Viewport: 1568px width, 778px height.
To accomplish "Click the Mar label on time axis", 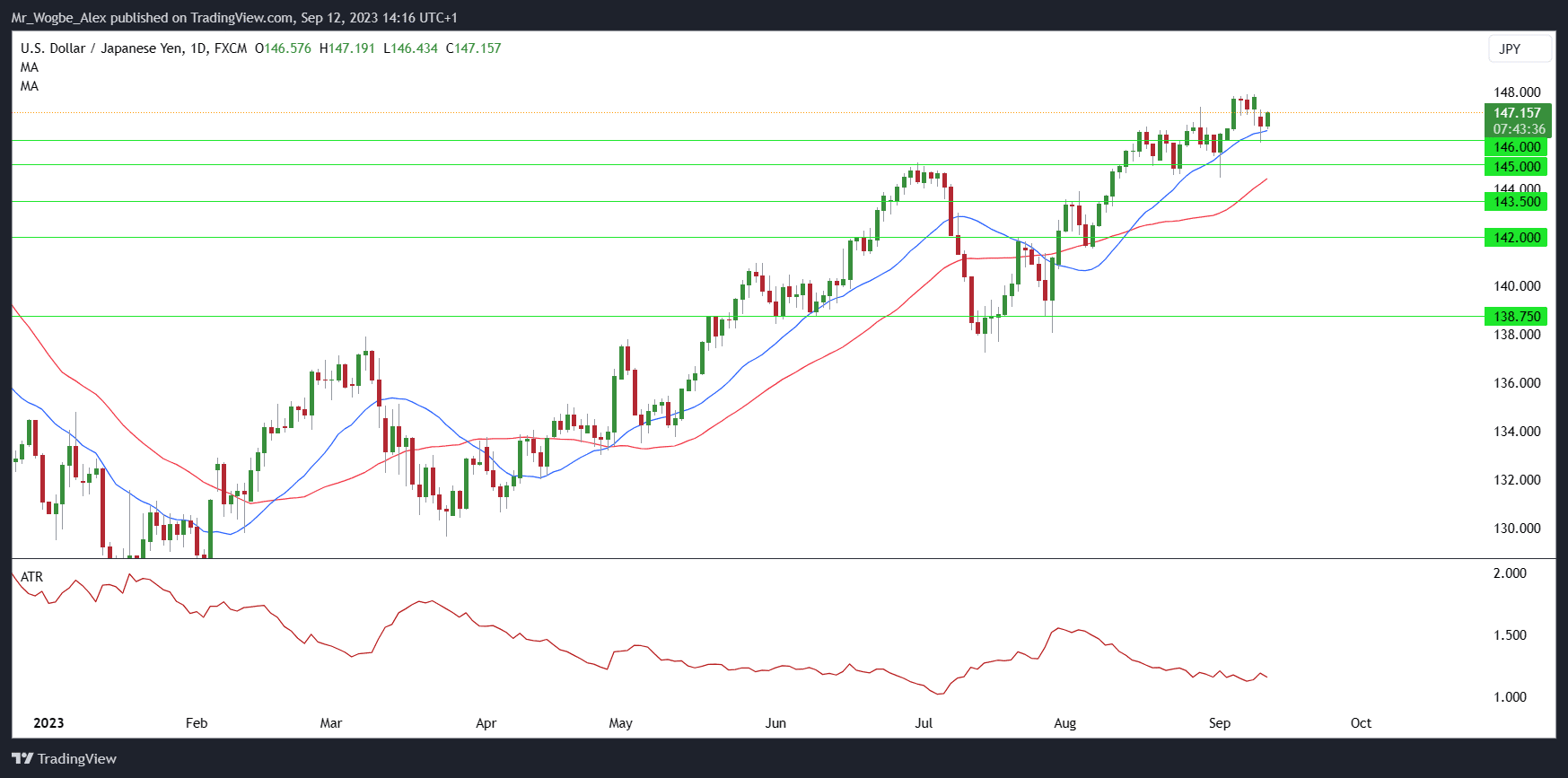I will [x=331, y=723].
